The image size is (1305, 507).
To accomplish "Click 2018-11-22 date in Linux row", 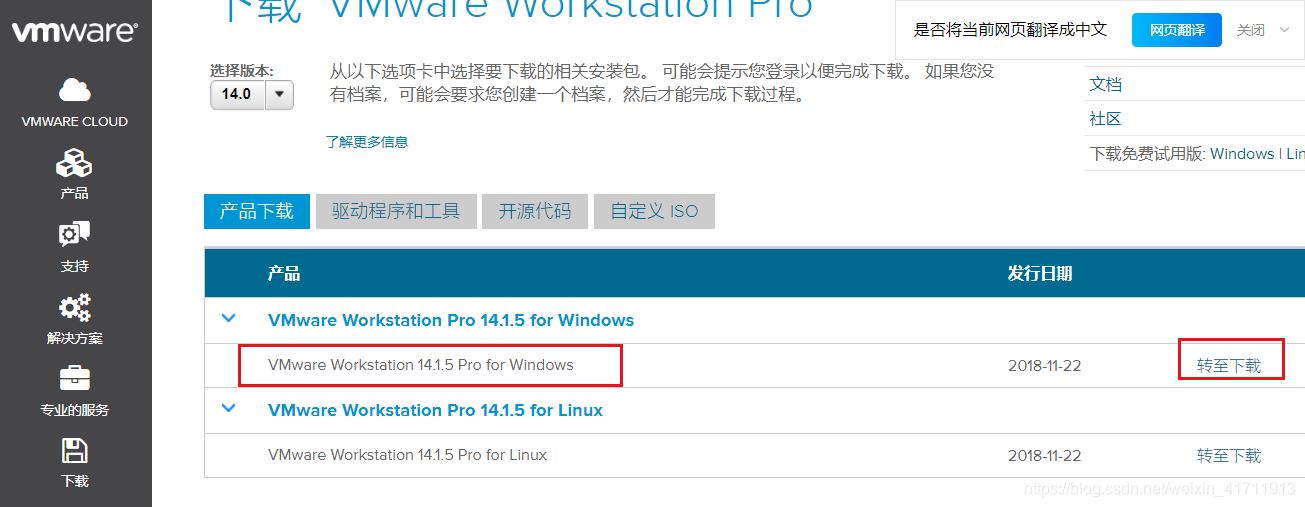I will 1045,456.
